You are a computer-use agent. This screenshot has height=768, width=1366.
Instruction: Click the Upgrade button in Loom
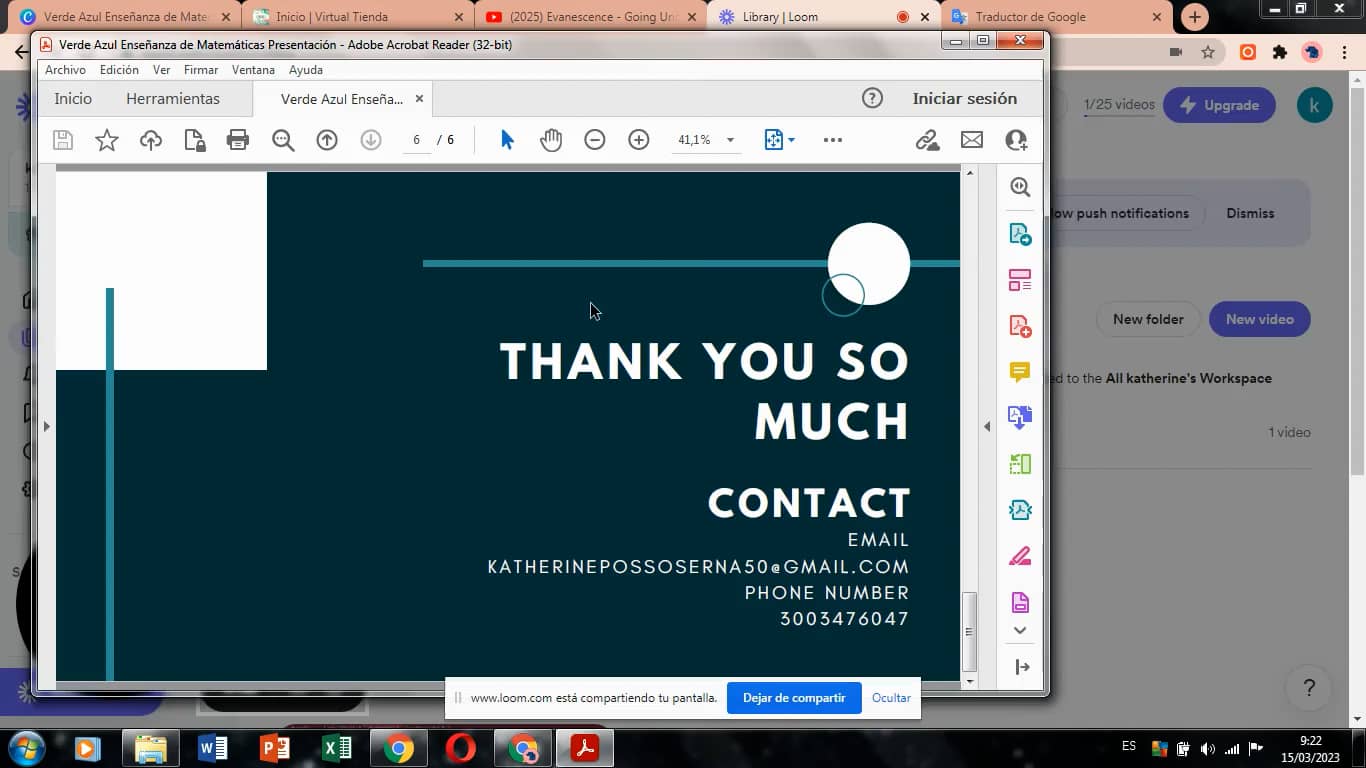coord(1219,105)
